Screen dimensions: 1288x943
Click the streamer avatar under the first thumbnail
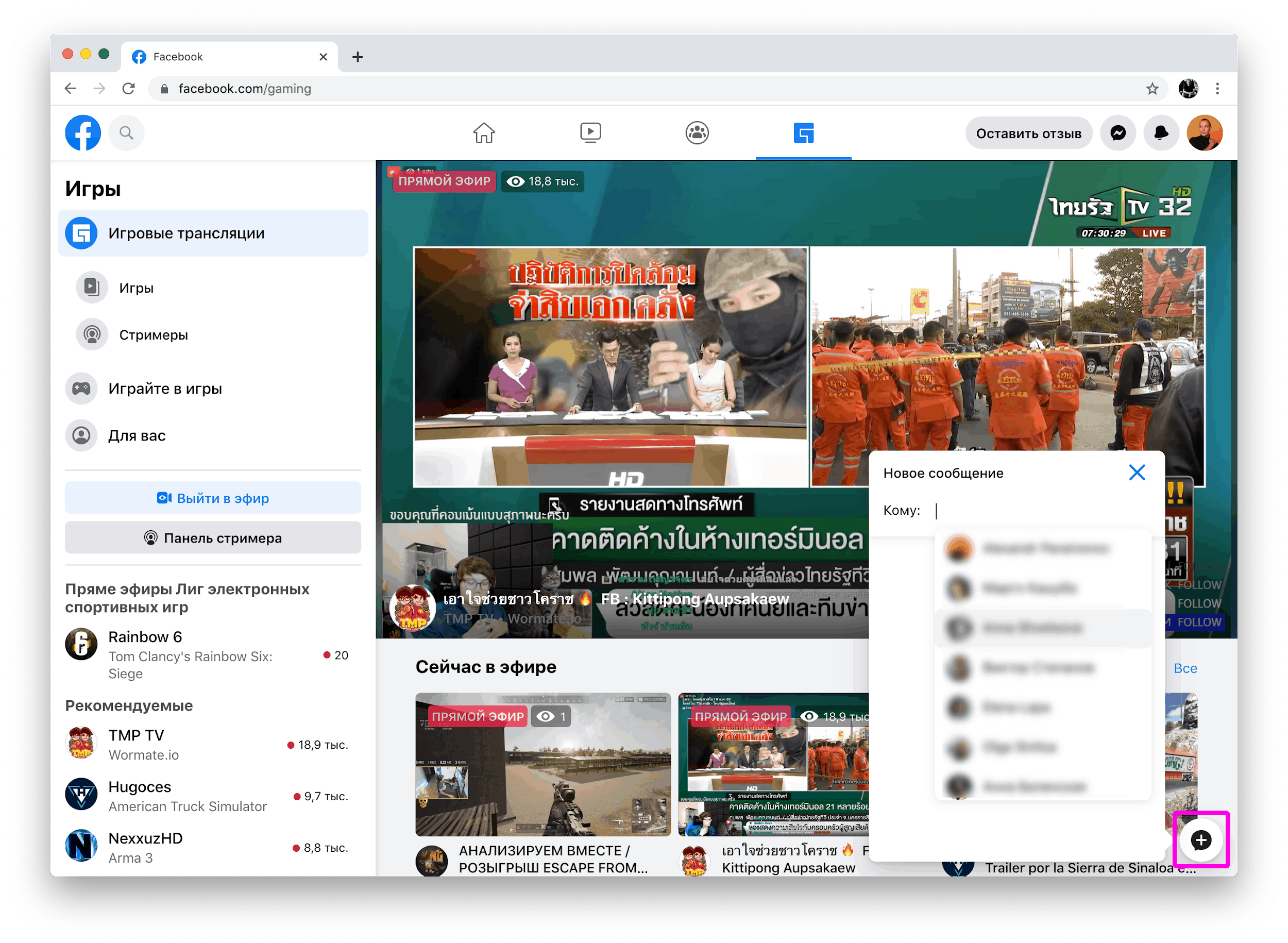pos(431,861)
